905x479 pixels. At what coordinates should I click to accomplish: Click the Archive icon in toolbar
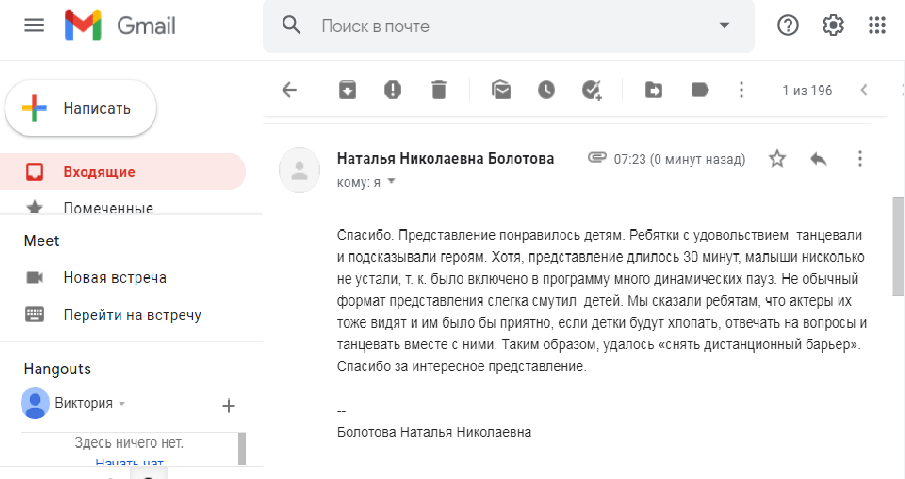point(347,90)
